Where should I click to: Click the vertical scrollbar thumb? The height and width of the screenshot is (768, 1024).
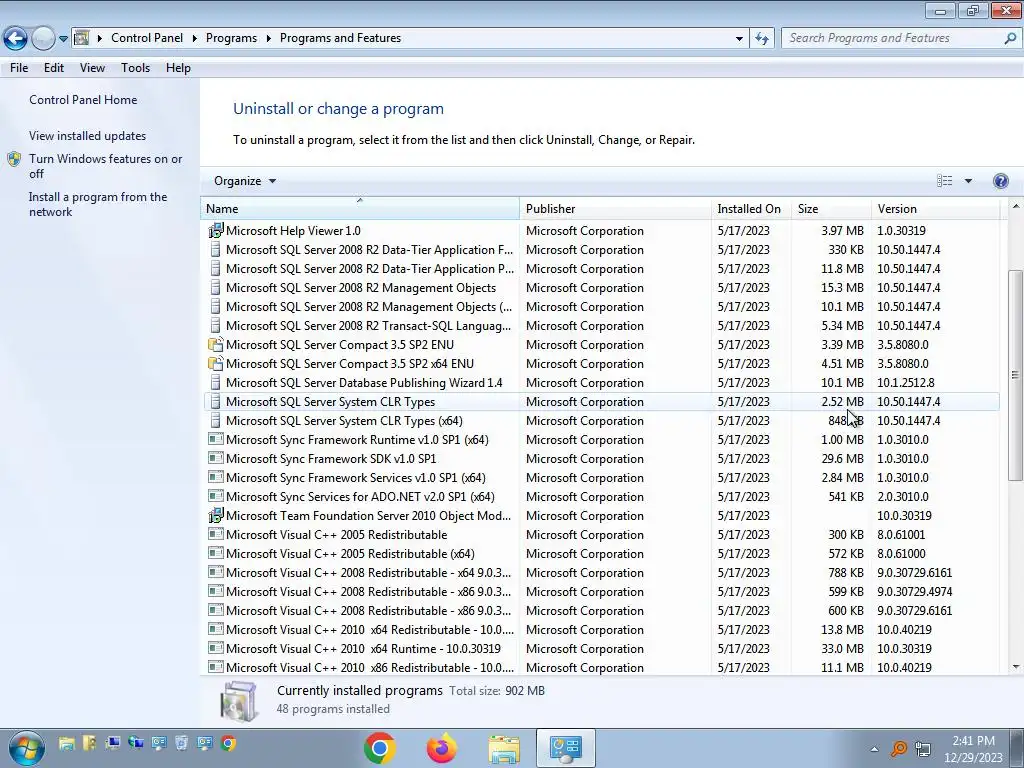tap(1016, 375)
